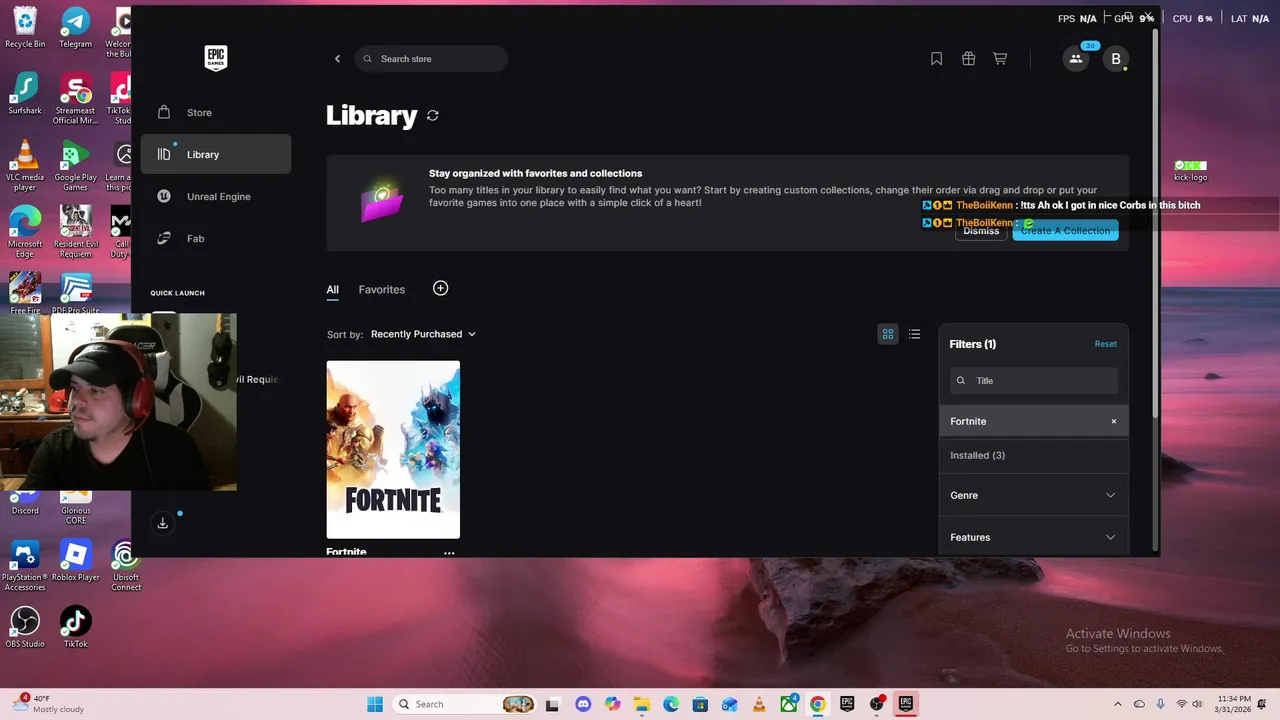The width and height of the screenshot is (1280, 720).
Task: Click the Windows Start button
Action: pos(375,704)
